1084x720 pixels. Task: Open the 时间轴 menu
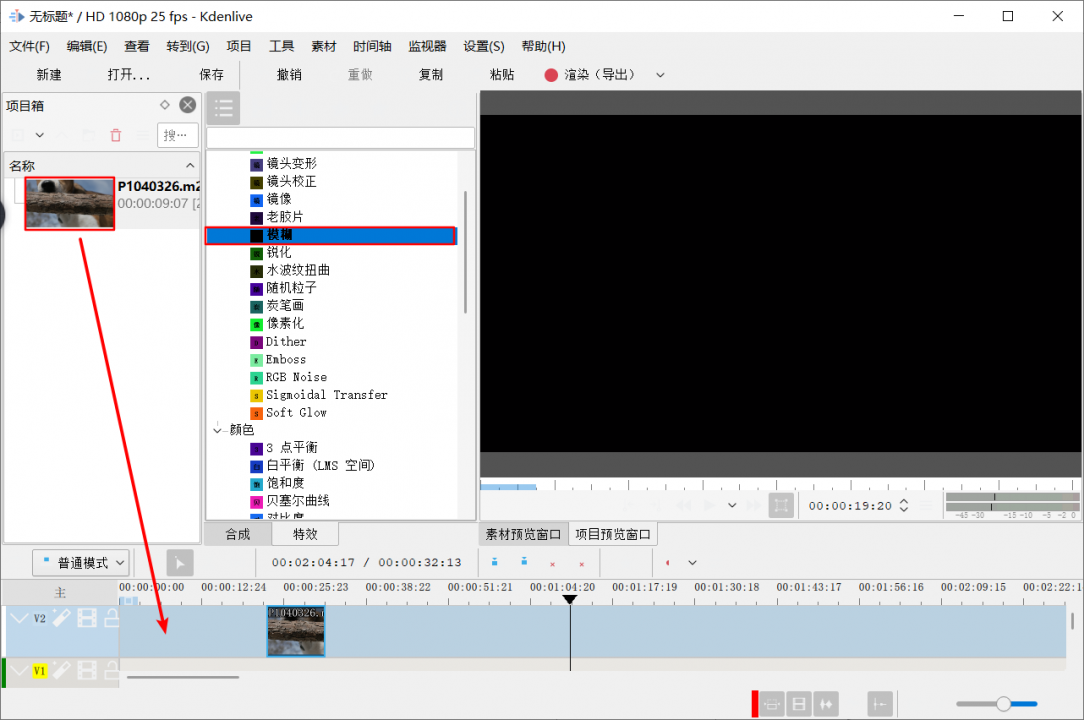(x=372, y=46)
